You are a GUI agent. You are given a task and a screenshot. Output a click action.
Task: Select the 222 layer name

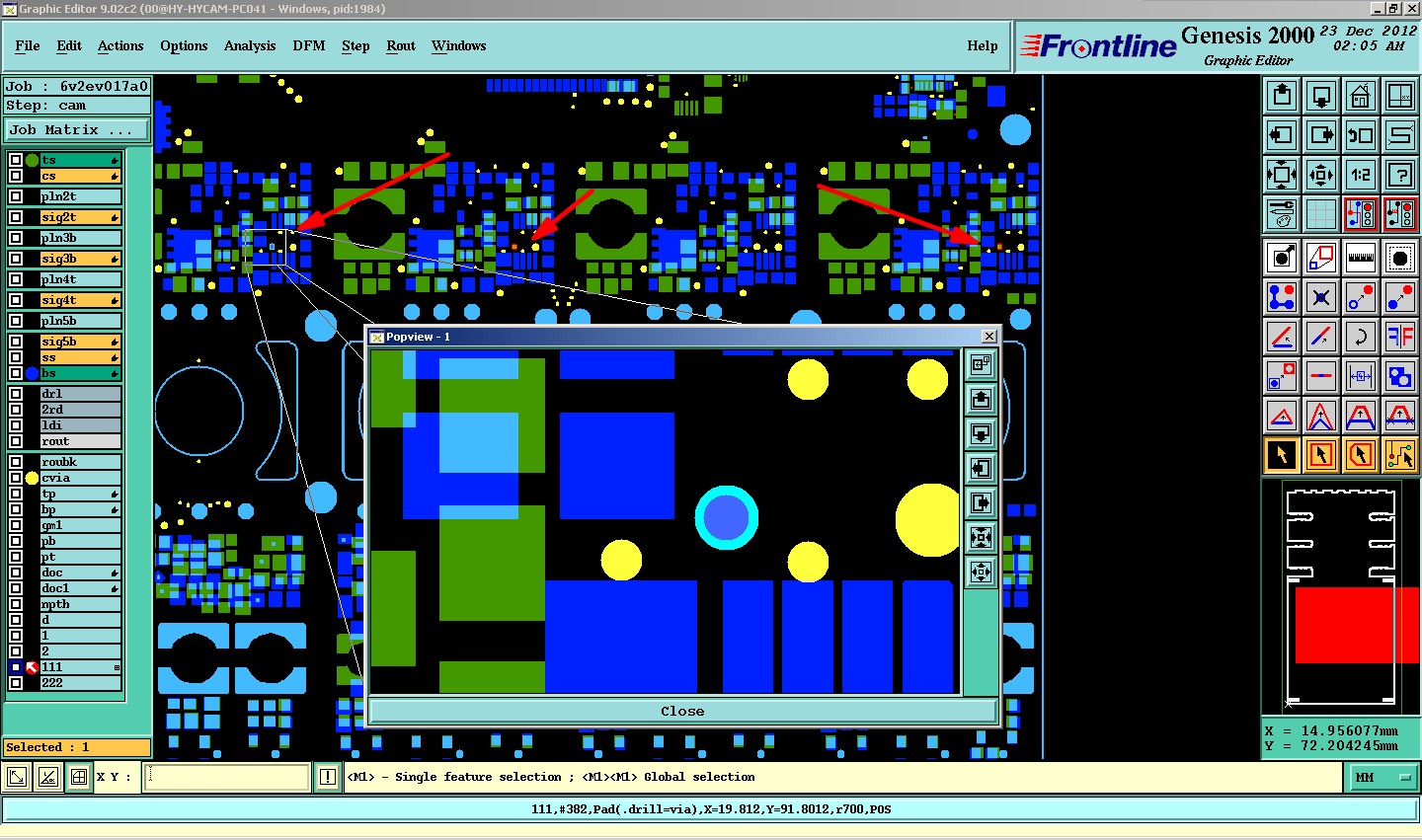[x=81, y=683]
